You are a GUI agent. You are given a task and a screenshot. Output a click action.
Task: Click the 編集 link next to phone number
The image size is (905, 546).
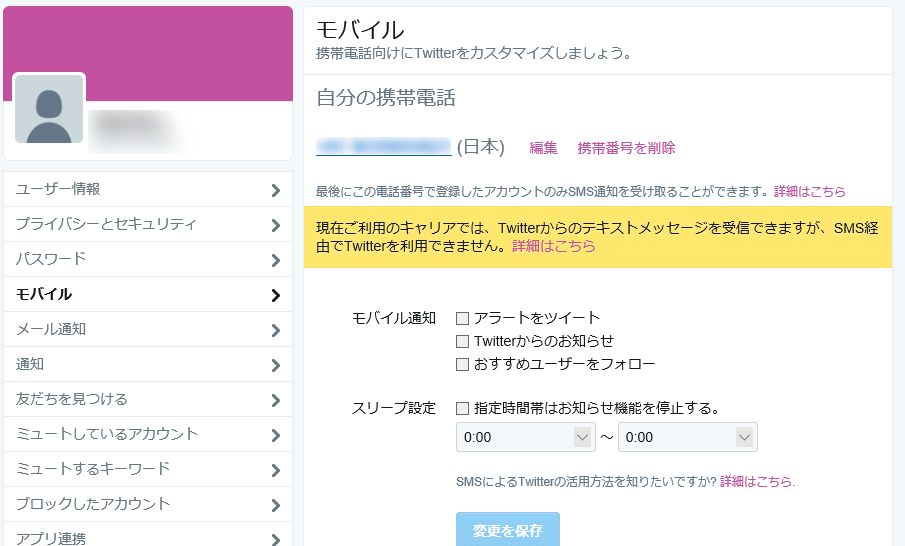pyautogui.click(x=543, y=148)
